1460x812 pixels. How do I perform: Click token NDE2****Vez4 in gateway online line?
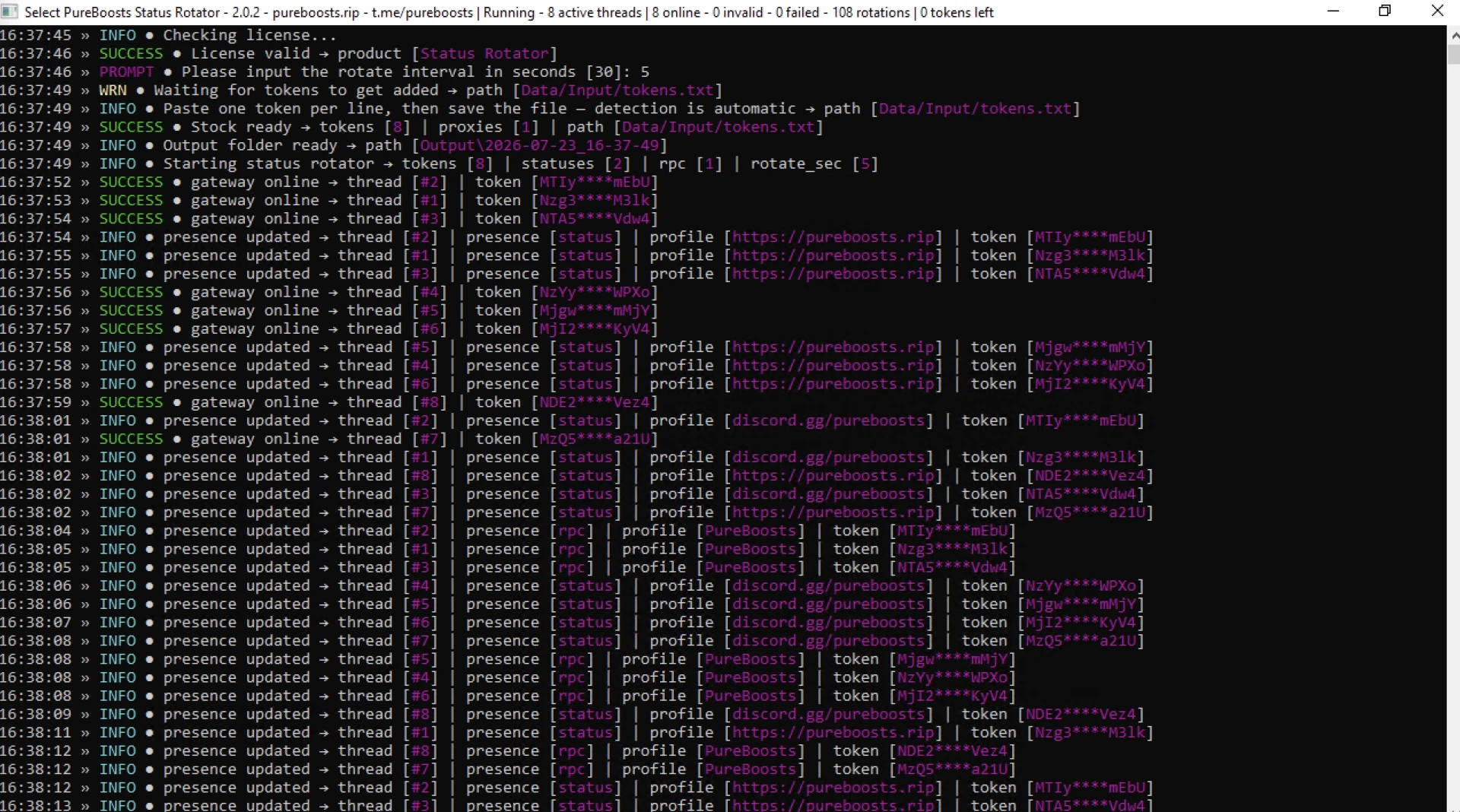point(595,402)
